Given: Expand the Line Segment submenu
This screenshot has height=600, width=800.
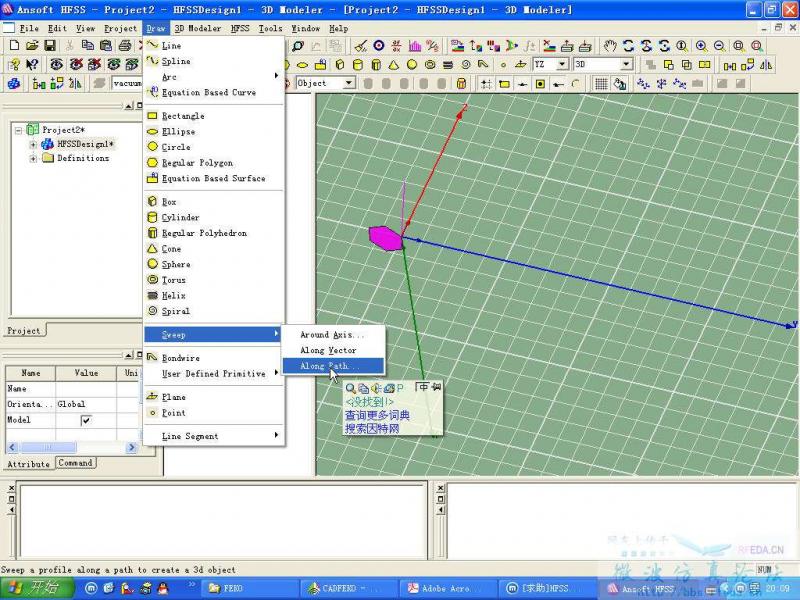Looking at the screenshot, I should coord(213,436).
